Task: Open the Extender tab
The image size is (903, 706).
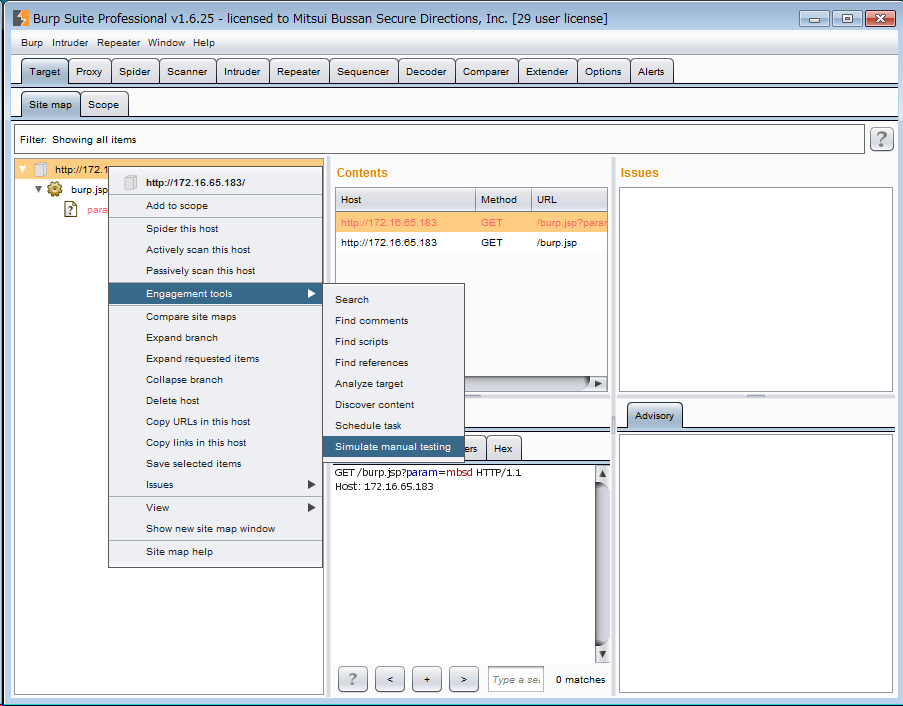Action: pos(547,71)
